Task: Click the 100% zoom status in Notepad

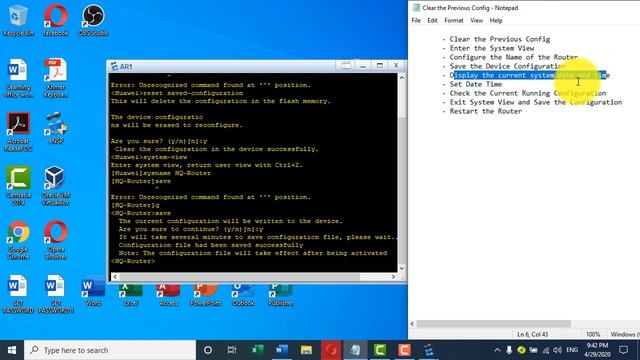Action: 593,334
